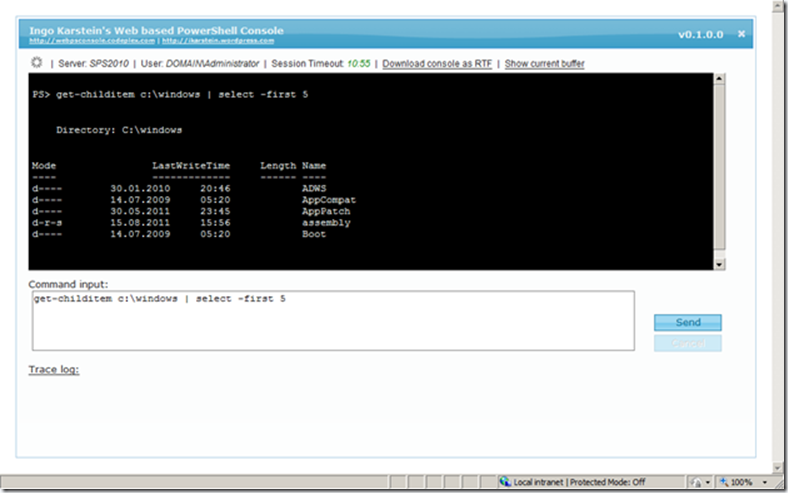The width and height of the screenshot is (788, 493).
Task: Click the AppCompat directory entry
Action: (x=329, y=200)
